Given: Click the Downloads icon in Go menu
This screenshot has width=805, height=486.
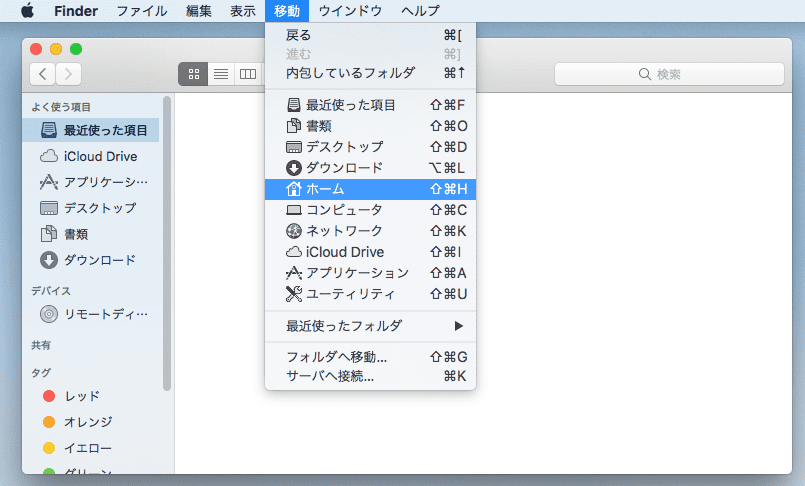Looking at the screenshot, I should (x=294, y=168).
